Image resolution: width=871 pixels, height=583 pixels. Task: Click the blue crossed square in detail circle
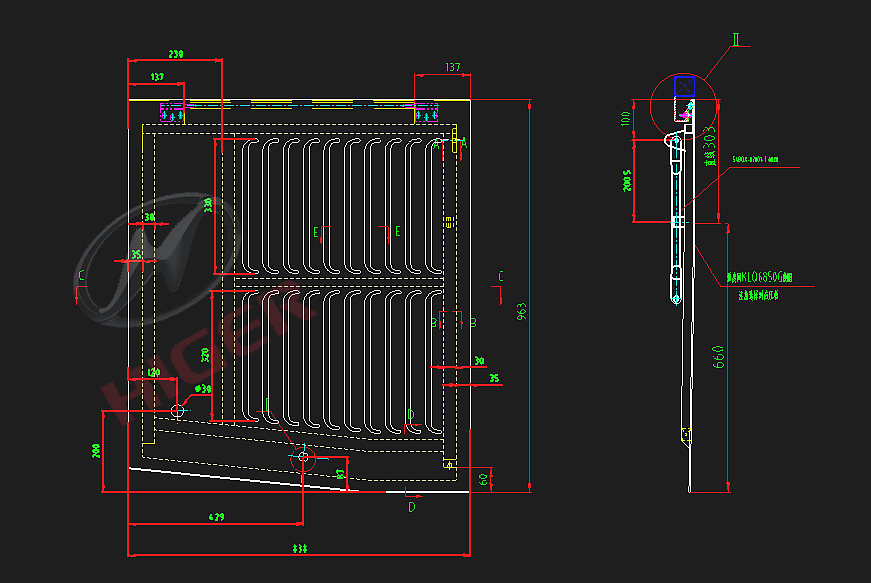pos(684,86)
